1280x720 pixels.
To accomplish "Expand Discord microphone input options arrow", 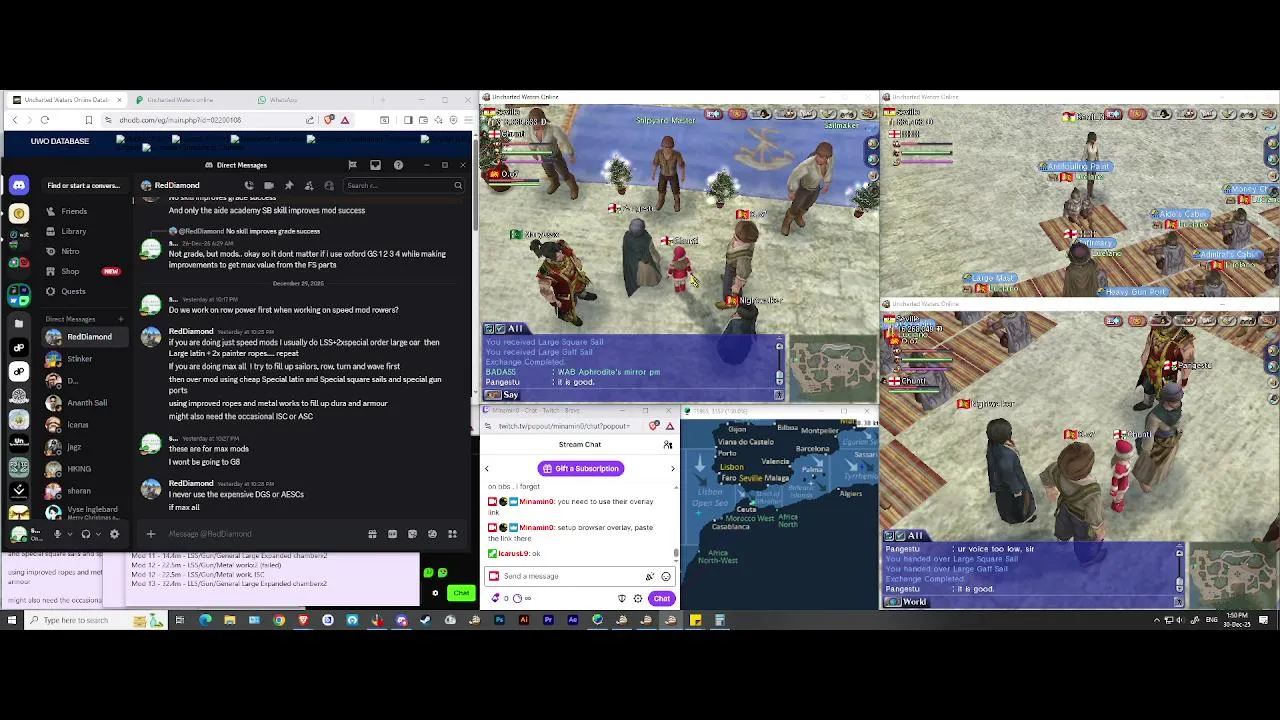I will click(70, 534).
